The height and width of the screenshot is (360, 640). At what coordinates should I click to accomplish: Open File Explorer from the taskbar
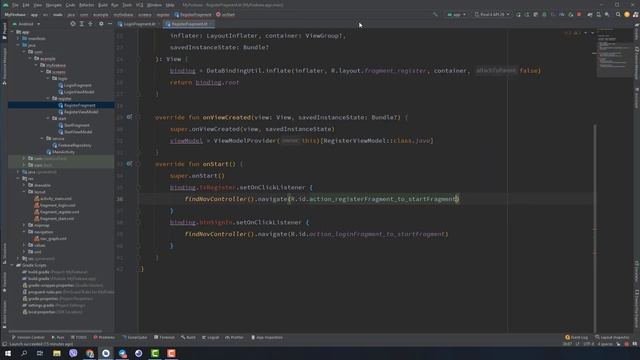pos(57,353)
